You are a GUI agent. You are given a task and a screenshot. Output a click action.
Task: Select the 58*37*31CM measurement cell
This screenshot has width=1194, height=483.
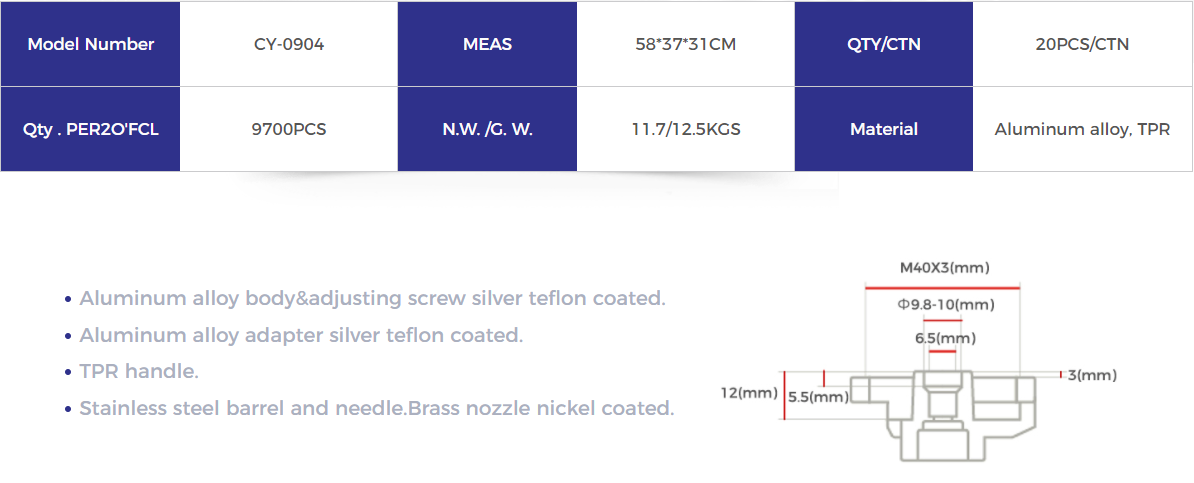click(x=686, y=44)
